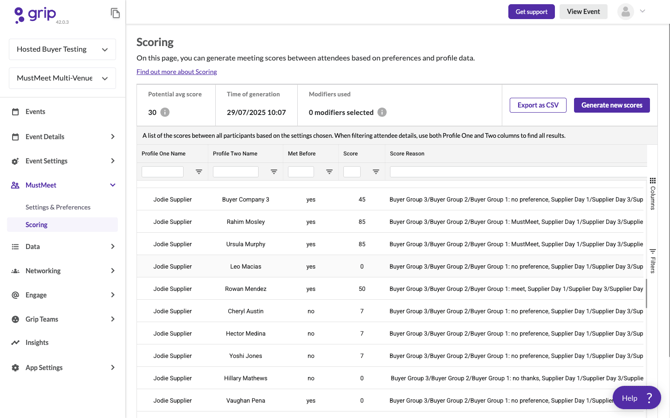The height and width of the screenshot is (418, 670).
Task: Click the Met Before filter input
Action: coord(301,172)
